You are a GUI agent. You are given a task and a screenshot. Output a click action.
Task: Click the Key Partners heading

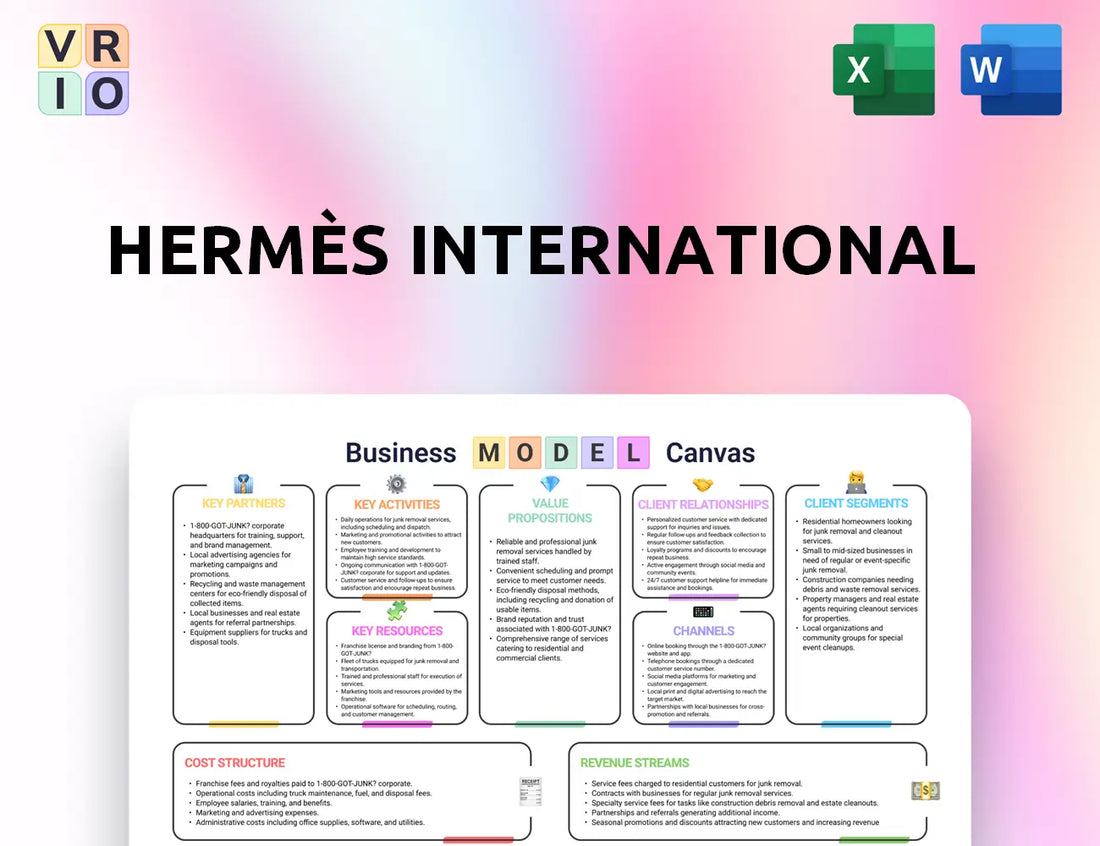[243, 504]
